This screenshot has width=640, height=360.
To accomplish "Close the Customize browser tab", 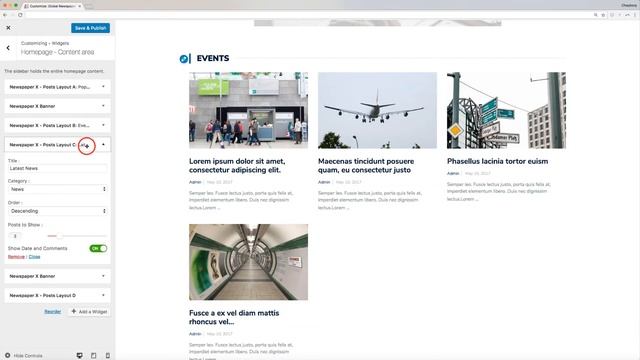I will pos(80,6).
